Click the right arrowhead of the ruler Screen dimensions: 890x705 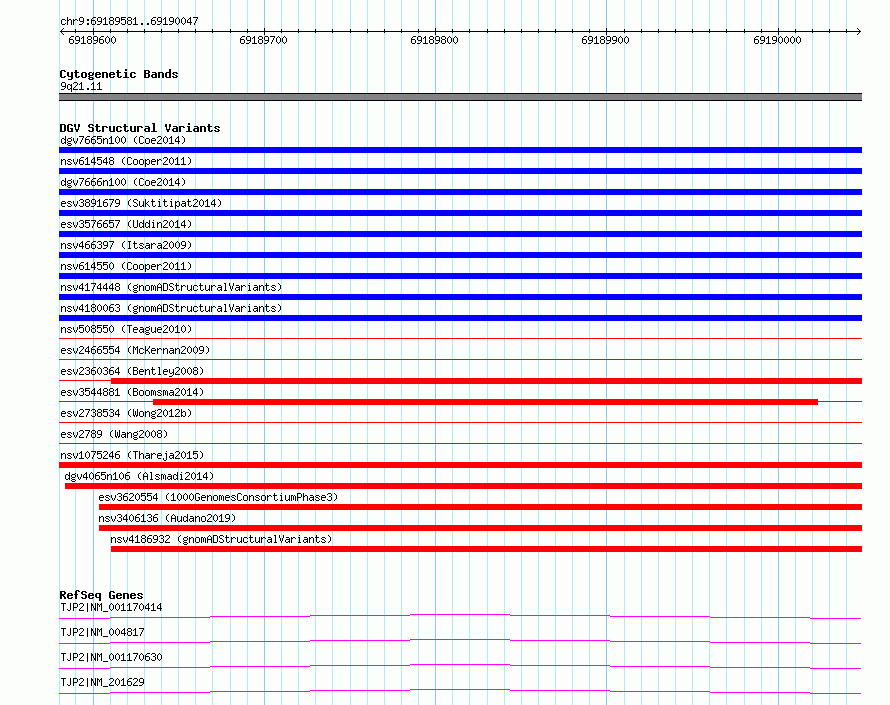point(859,31)
